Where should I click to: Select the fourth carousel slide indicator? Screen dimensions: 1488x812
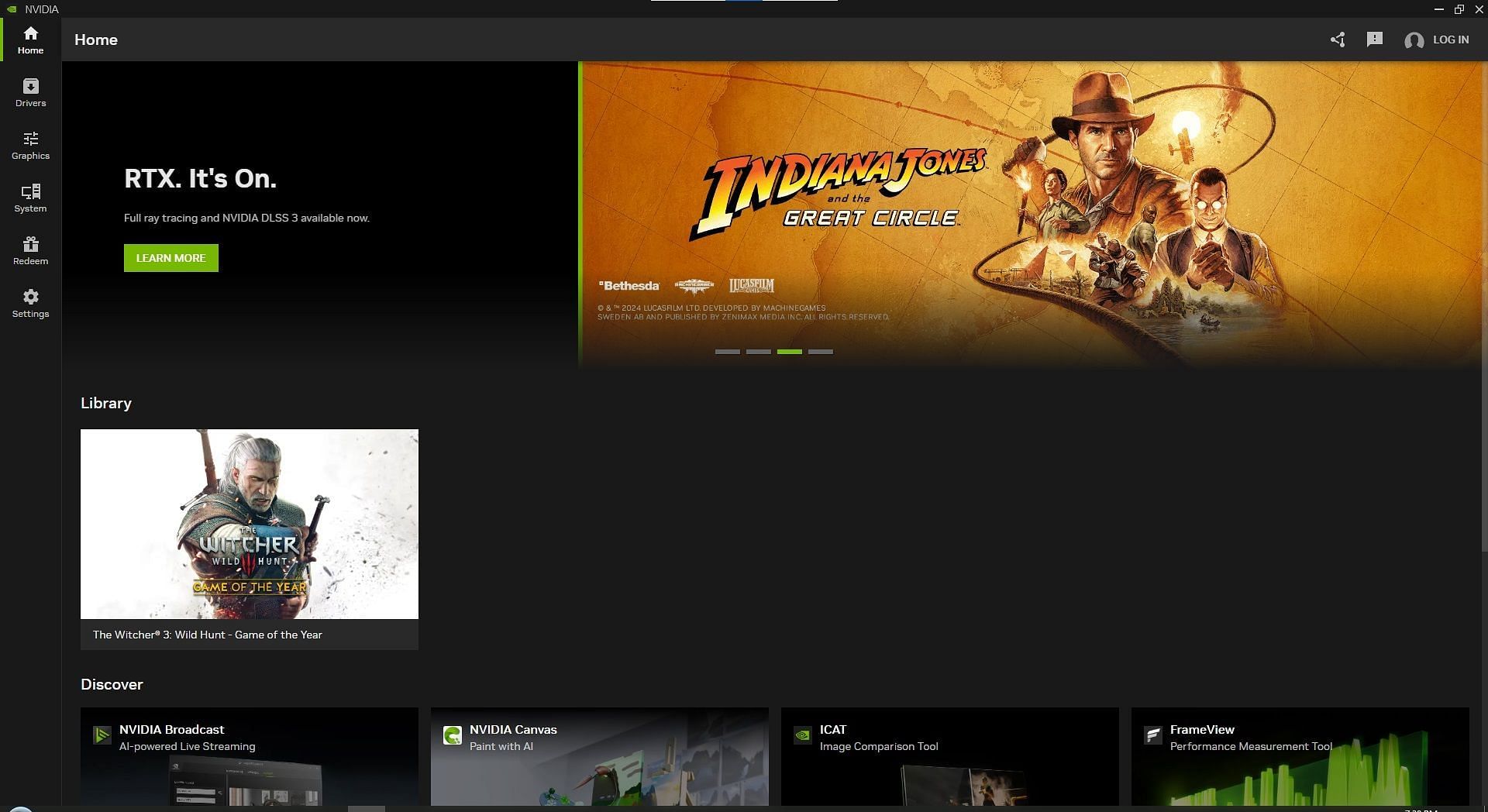[820, 352]
